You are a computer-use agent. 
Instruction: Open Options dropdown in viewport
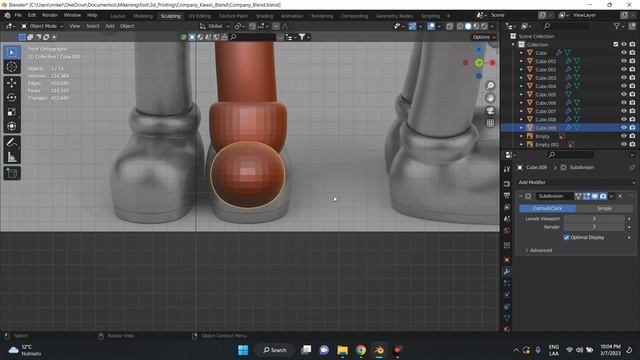484,37
